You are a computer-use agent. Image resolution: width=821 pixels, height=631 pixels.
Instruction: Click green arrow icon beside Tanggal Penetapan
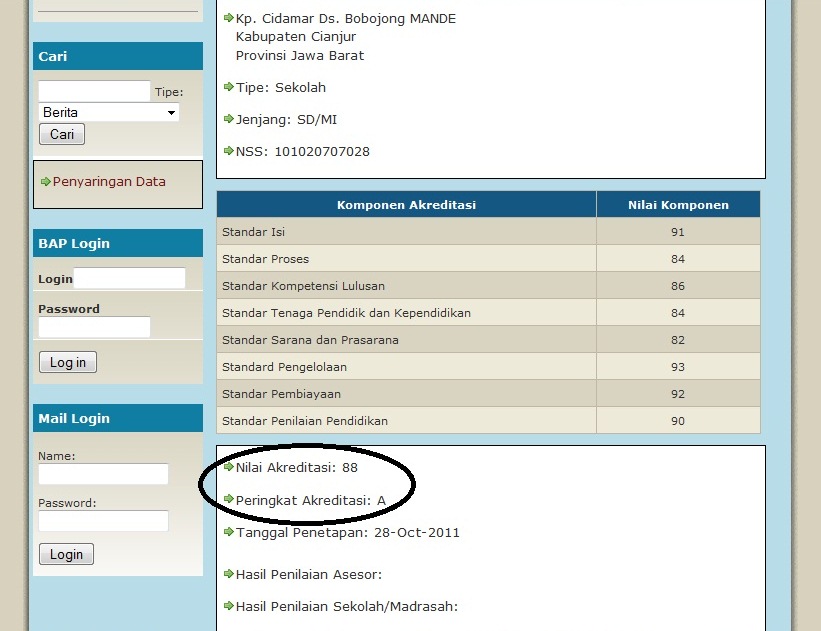pyautogui.click(x=228, y=532)
